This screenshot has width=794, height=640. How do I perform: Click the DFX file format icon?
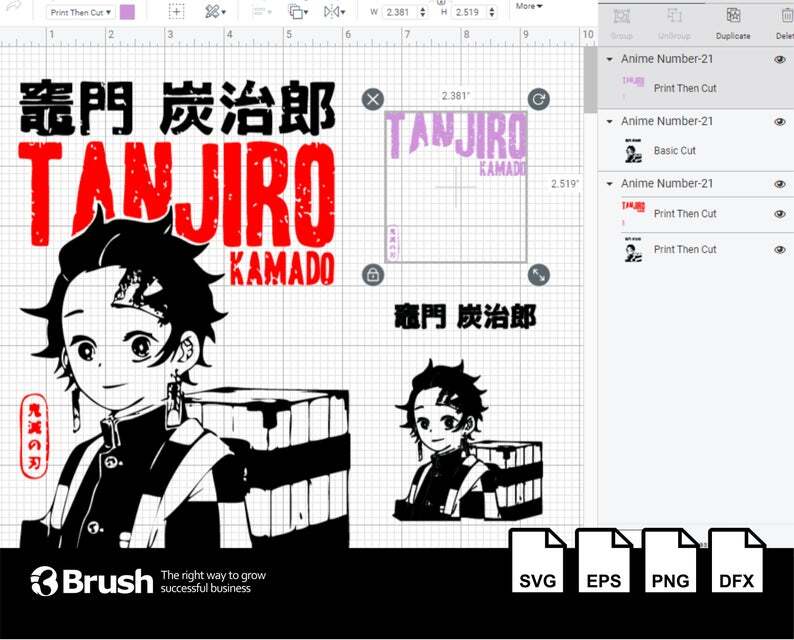tap(736, 561)
